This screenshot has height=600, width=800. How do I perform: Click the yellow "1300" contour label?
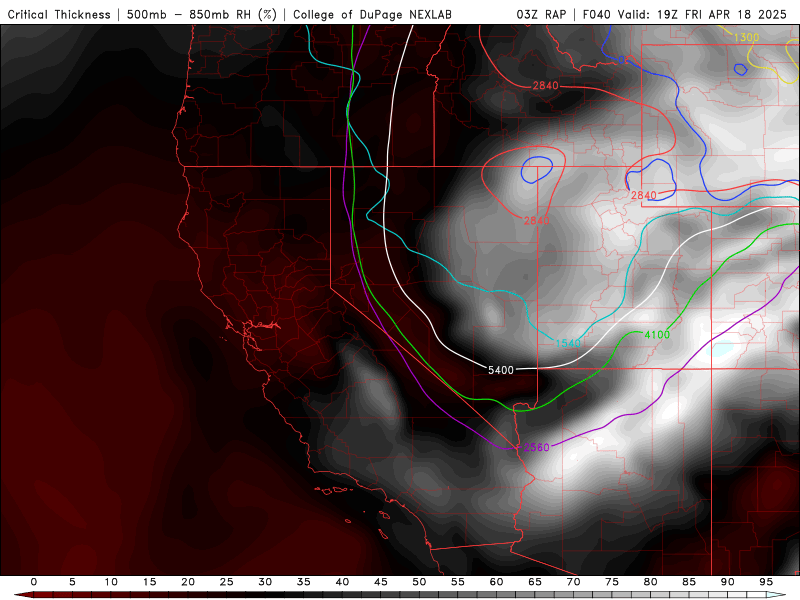pyautogui.click(x=746, y=37)
